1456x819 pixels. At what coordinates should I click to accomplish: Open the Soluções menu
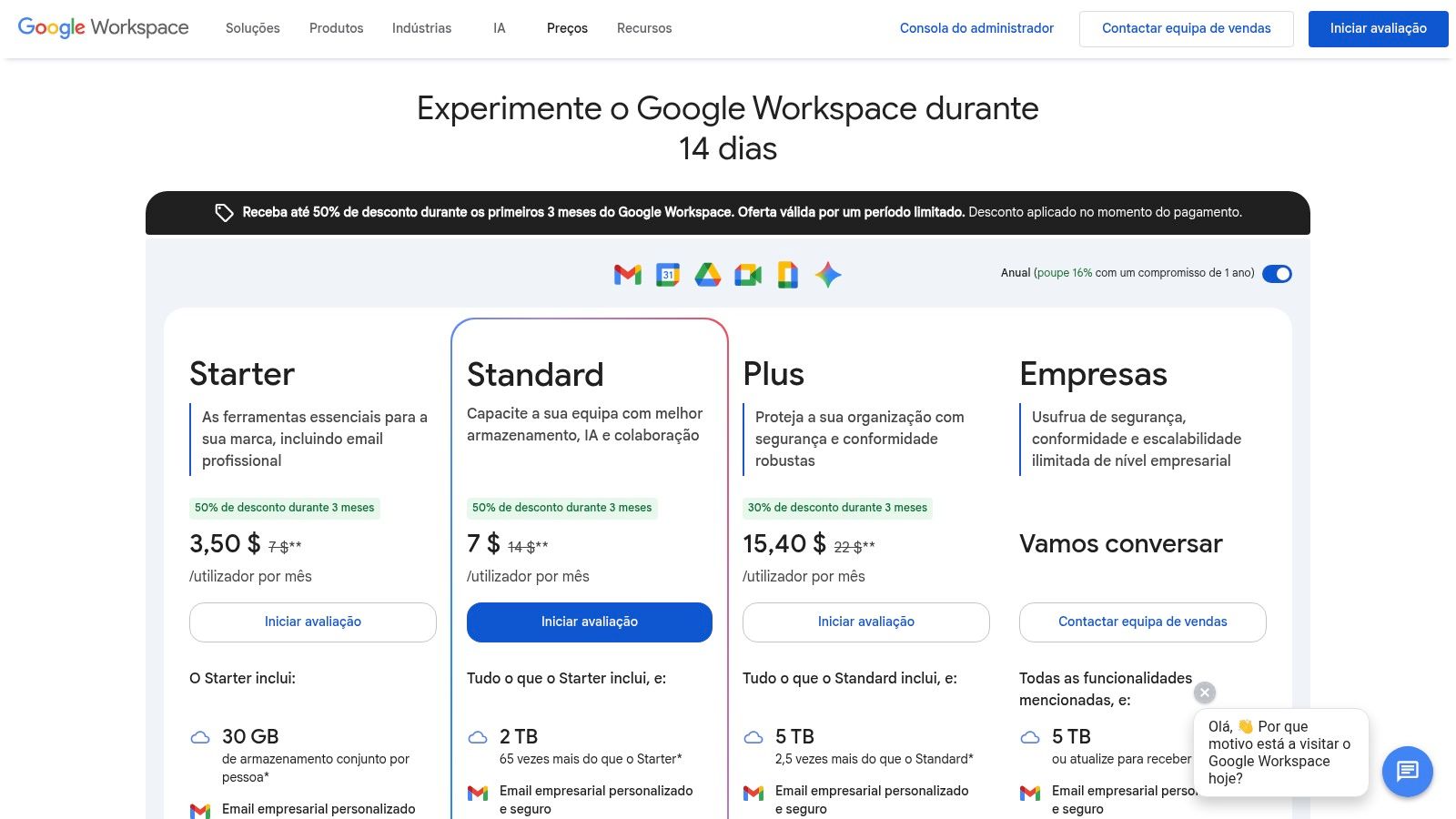(252, 28)
